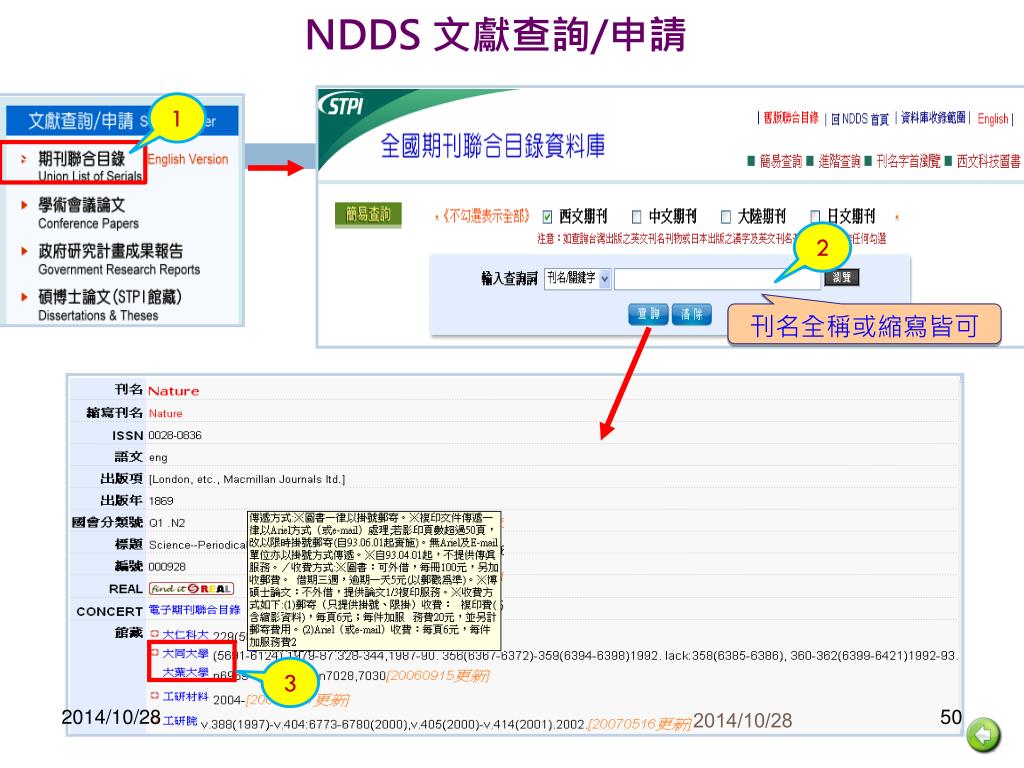Focus the search term input field
This screenshot has height=768, width=1024.
click(717, 279)
